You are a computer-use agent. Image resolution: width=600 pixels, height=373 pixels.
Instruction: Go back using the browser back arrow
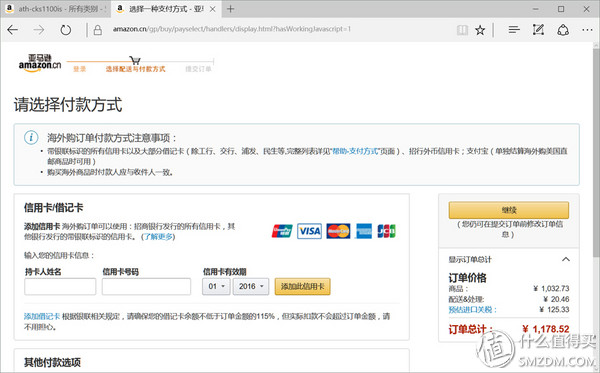pyautogui.click(x=13, y=30)
